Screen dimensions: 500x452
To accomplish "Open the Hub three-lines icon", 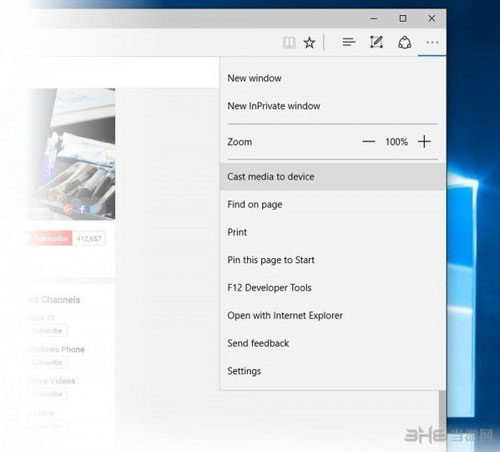I will tap(349, 42).
